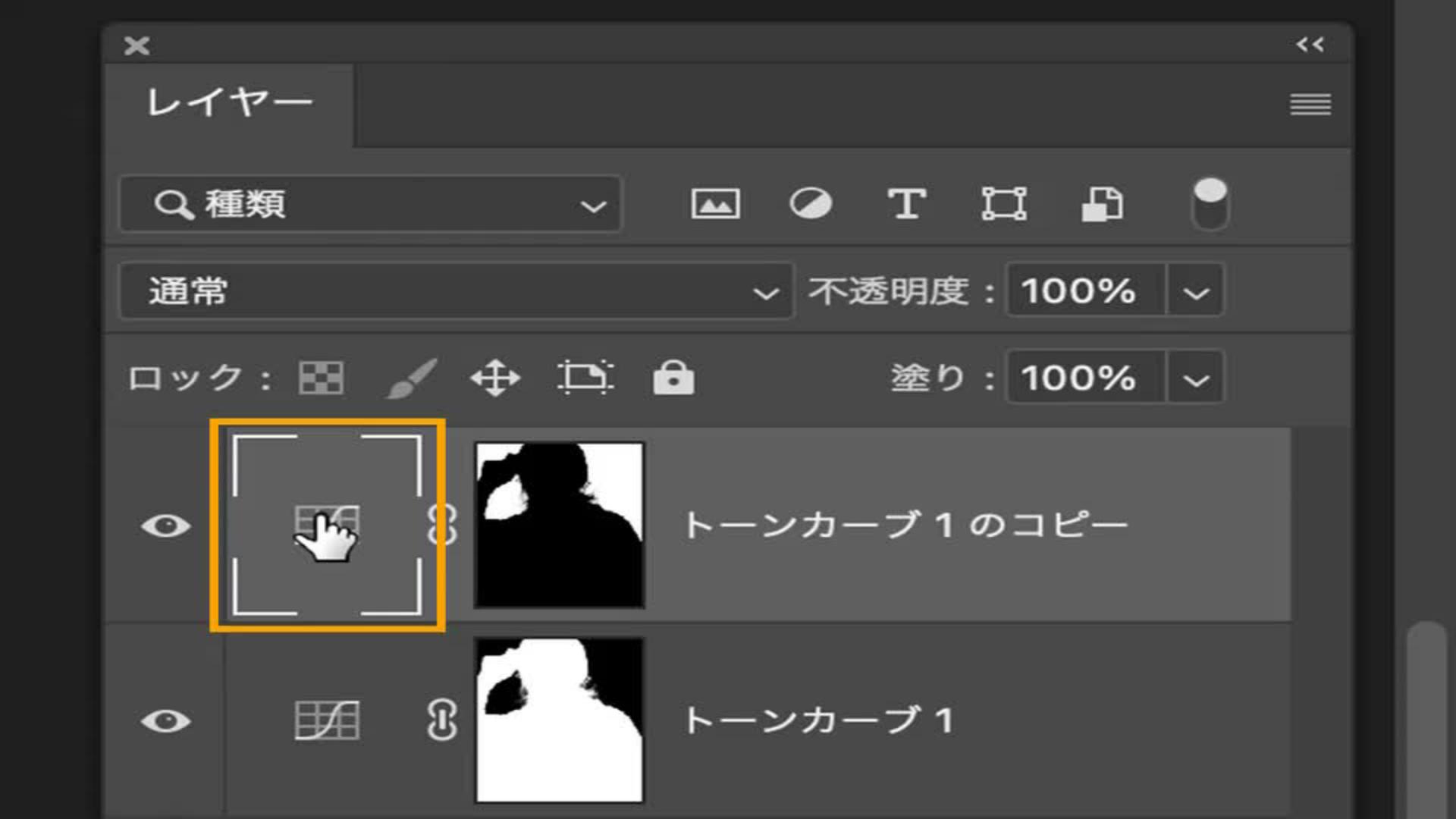Filter layers by shape type

pos(1004,204)
